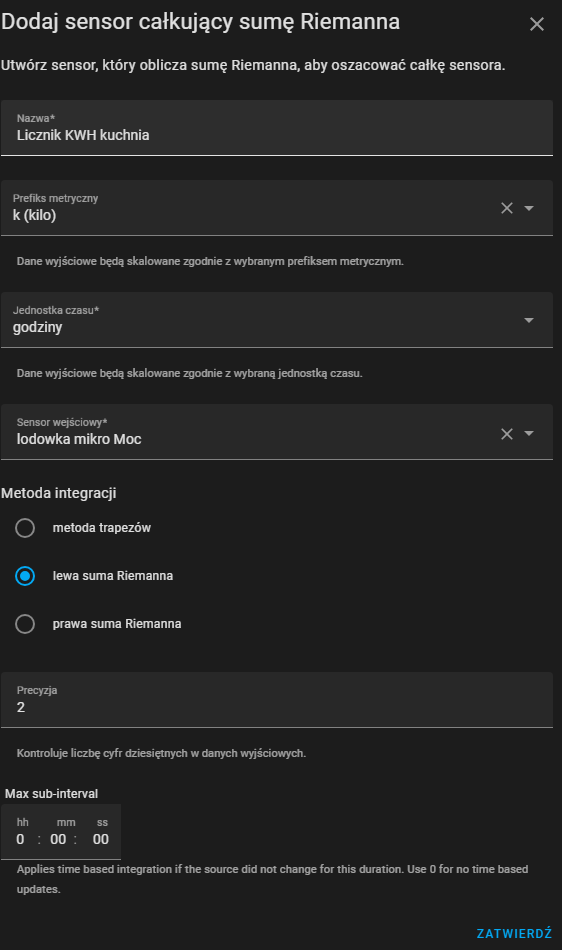Clear the Prefiks metryczny selection
The height and width of the screenshot is (950, 562).
[x=507, y=208]
